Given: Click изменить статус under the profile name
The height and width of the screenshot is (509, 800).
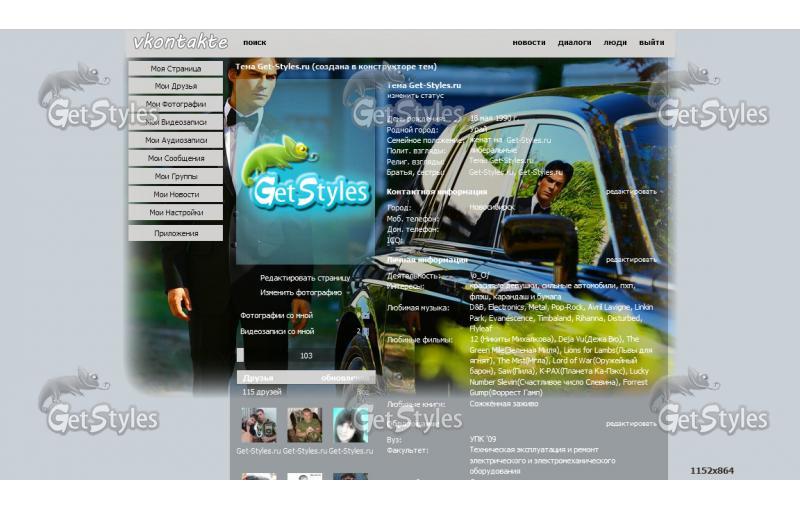Looking at the screenshot, I should pyautogui.click(x=415, y=96).
